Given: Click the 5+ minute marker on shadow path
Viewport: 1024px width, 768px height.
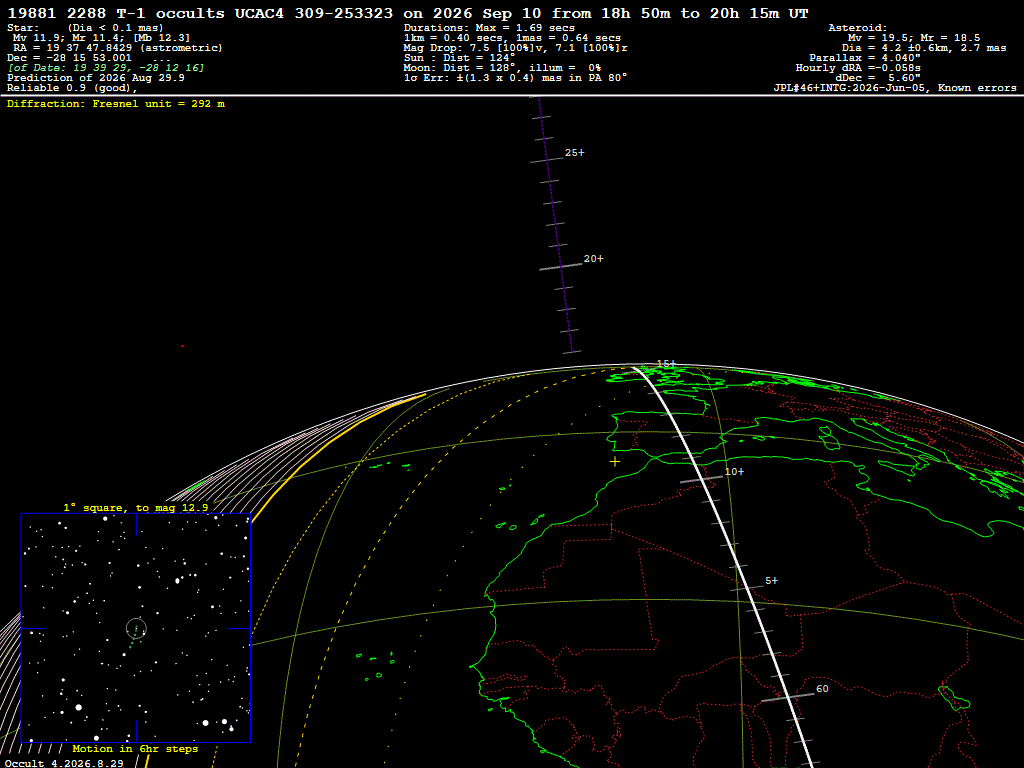Looking at the screenshot, I should point(746,588).
